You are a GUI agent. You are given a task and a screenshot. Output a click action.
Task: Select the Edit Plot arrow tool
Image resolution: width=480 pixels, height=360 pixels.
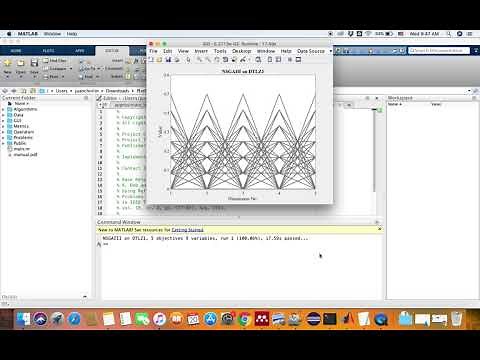click(189, 60)
